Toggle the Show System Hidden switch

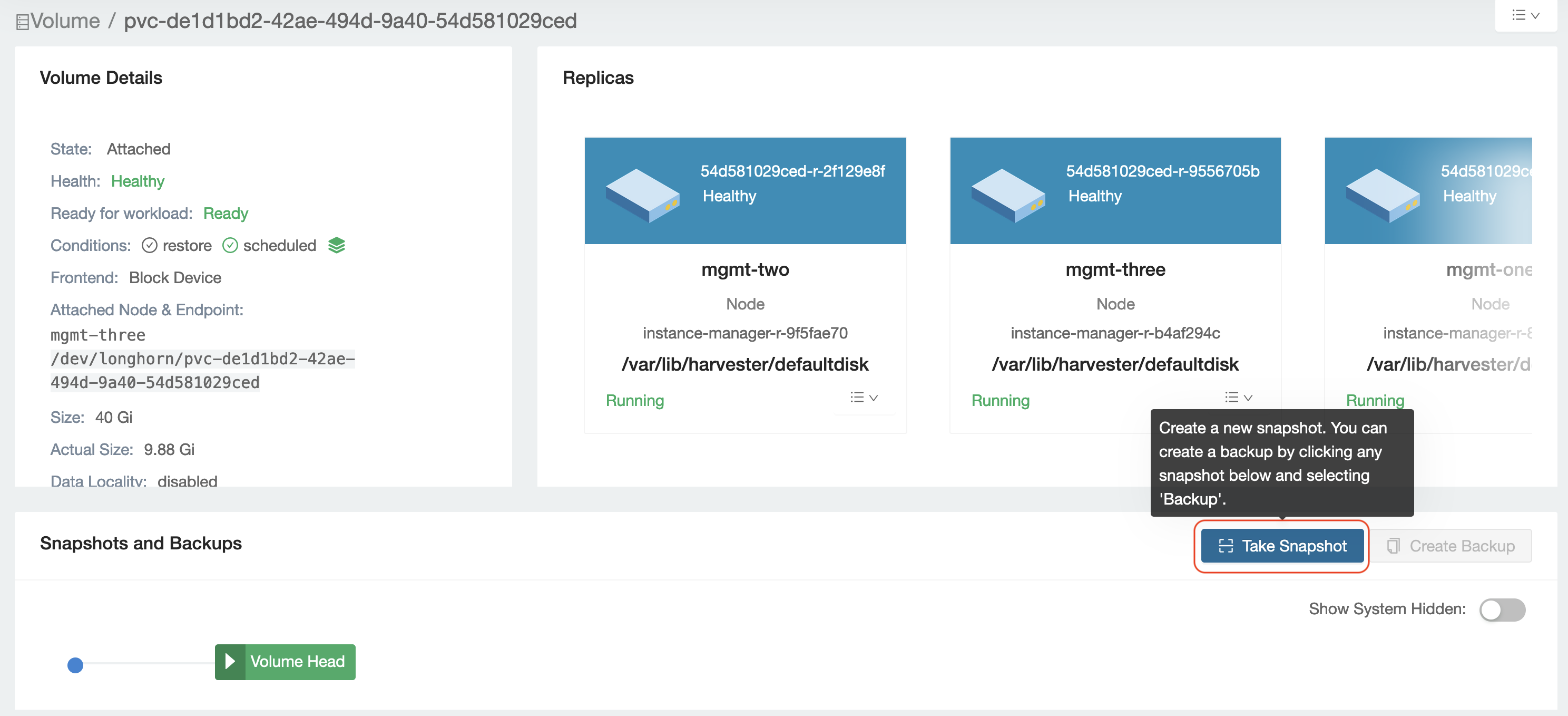pos(1502,609)
